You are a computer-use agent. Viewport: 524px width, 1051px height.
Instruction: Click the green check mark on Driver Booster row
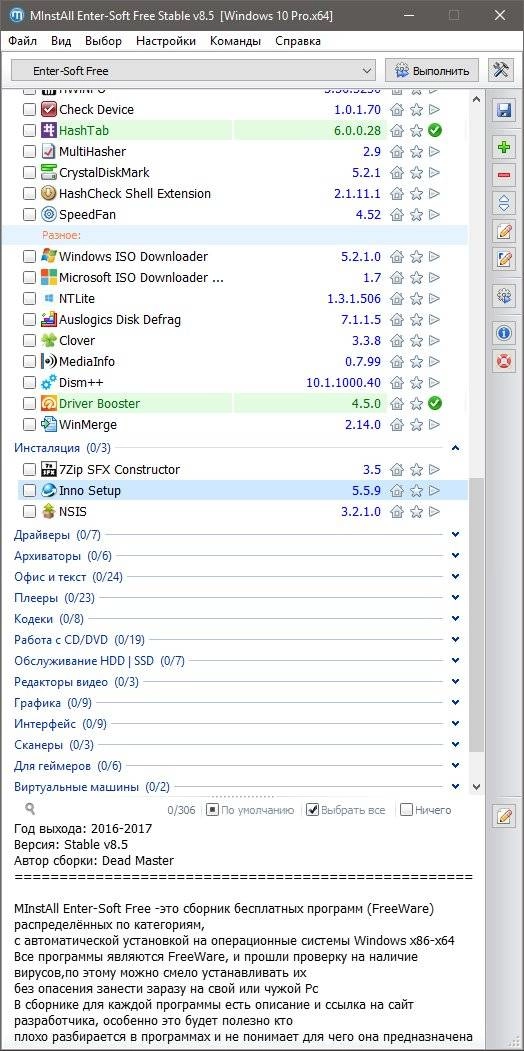(435, 404)
